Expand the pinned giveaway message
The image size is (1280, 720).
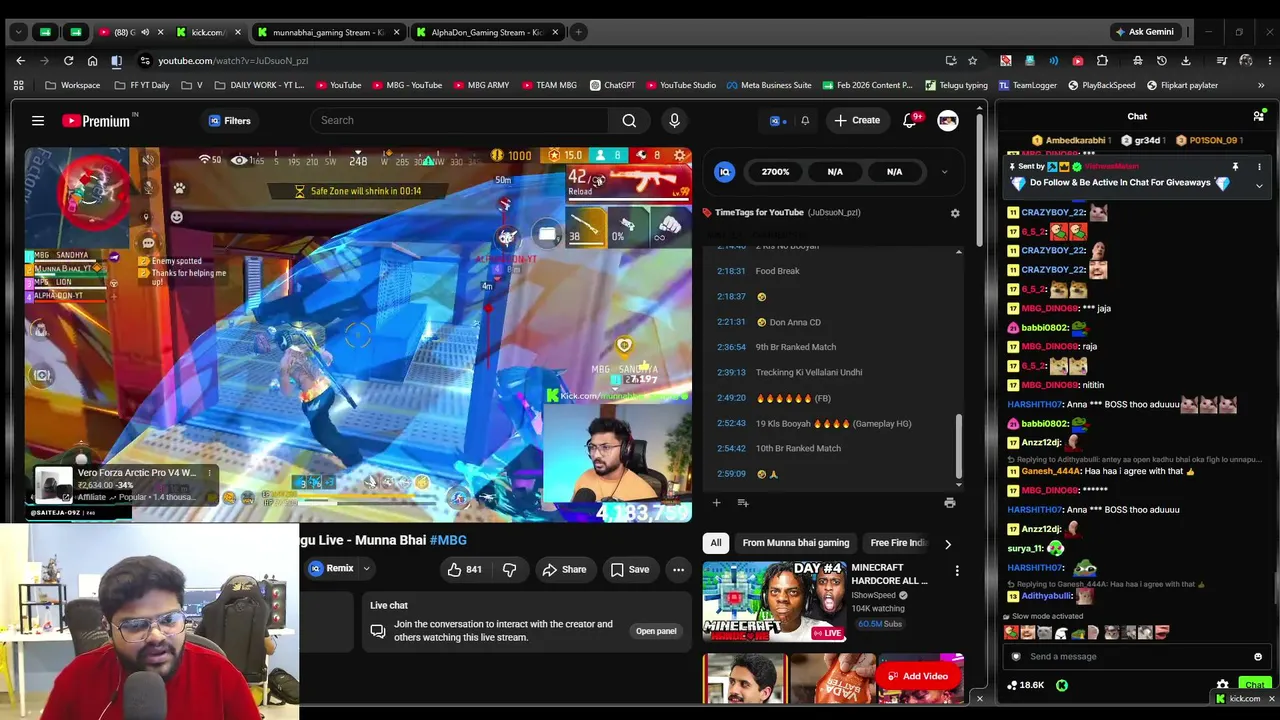[x=1259, y=186]
